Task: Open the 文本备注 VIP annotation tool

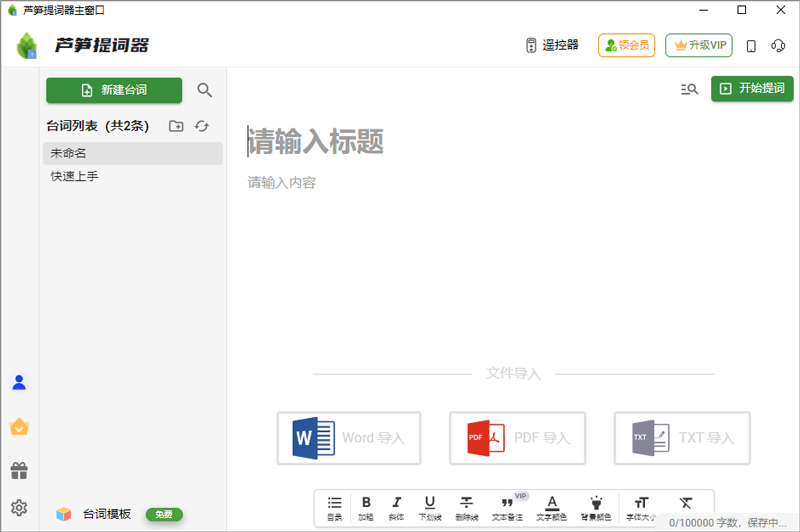Action: click(508, 508)
